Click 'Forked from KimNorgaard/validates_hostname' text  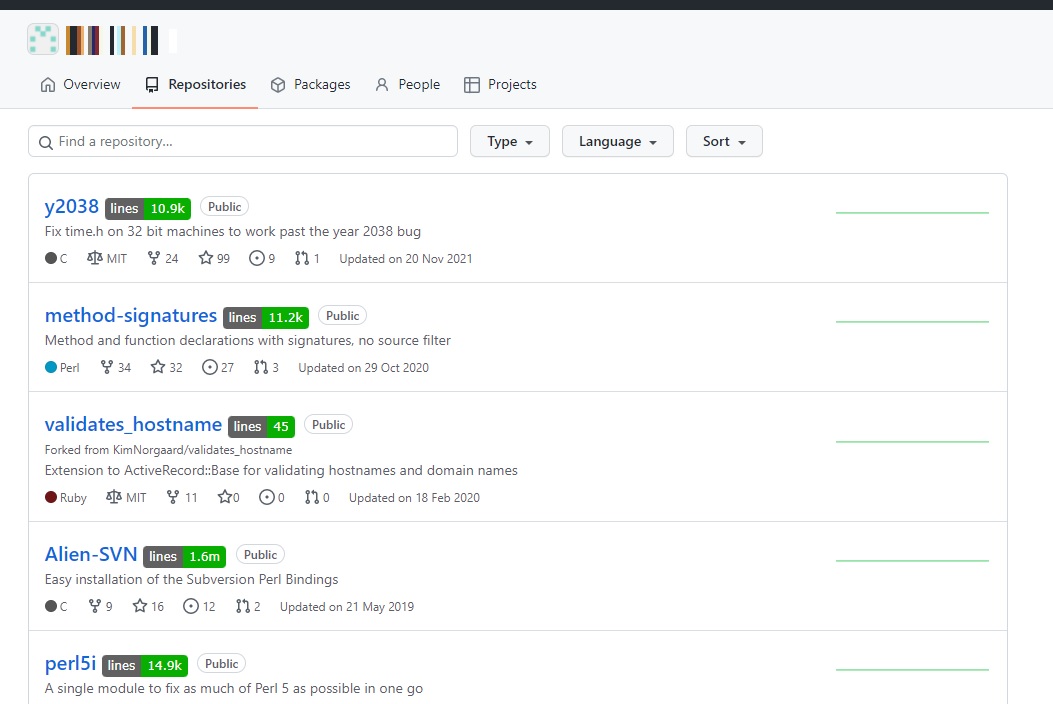click(169, 449)
